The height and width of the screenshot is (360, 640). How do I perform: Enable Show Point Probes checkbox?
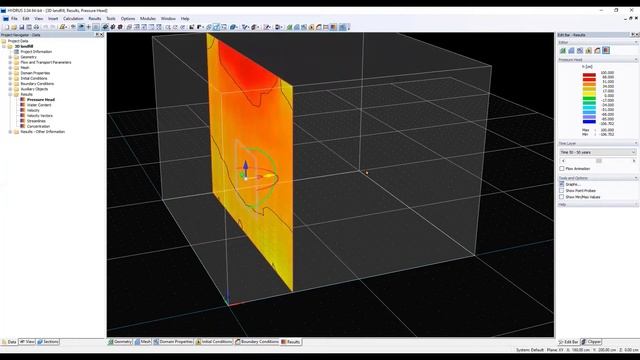coord(562,191)
